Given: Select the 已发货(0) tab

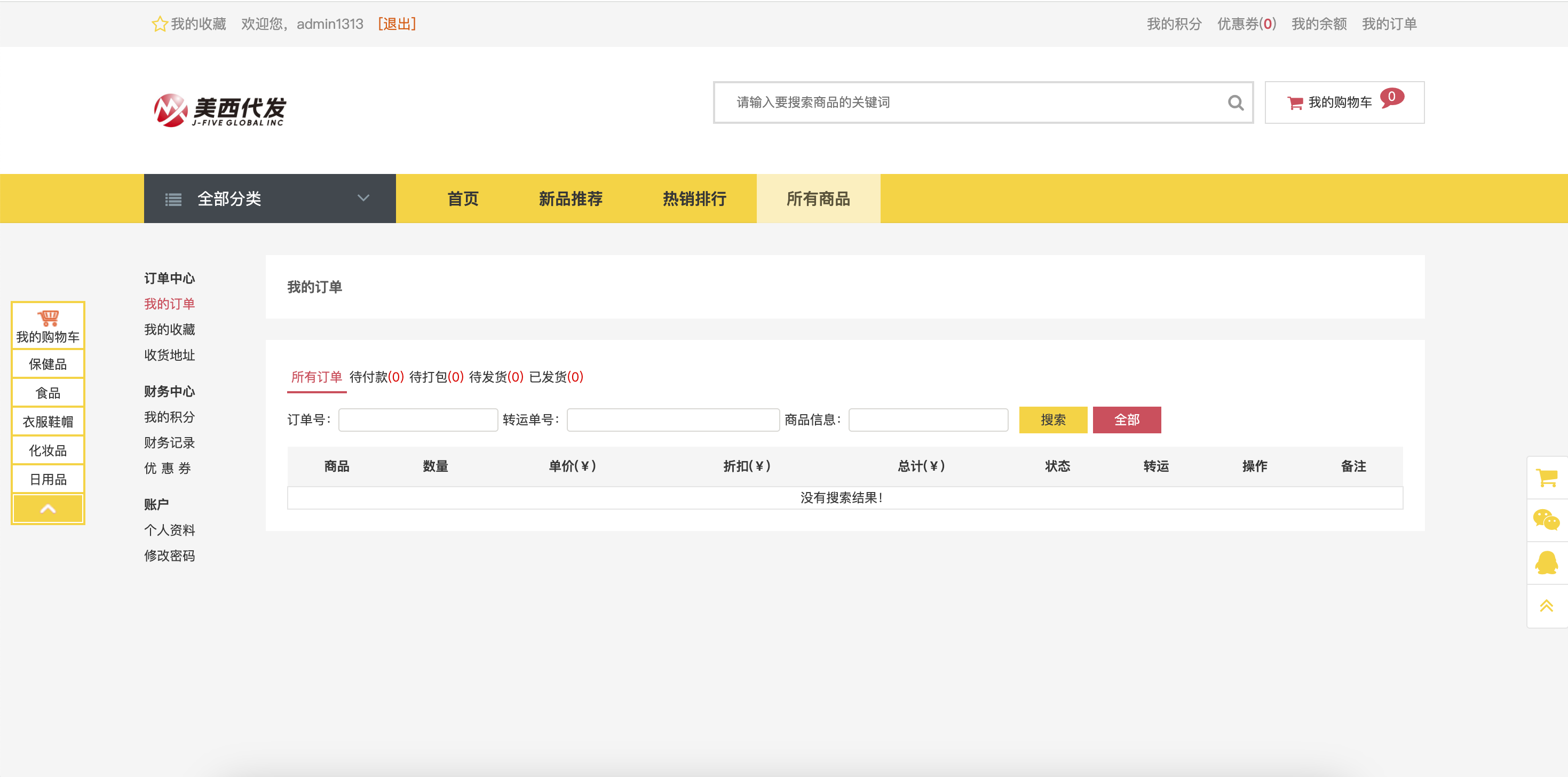Looking at the screenshot, I should (x=556, y=377).
